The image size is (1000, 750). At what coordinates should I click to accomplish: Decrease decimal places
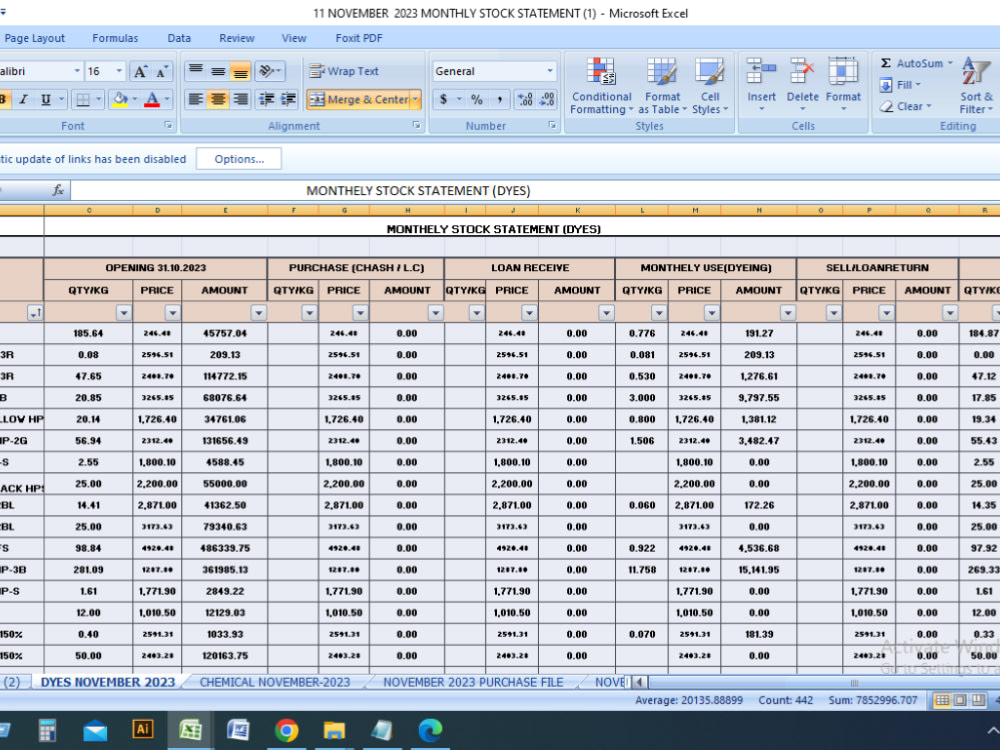(x=547, y=99)
